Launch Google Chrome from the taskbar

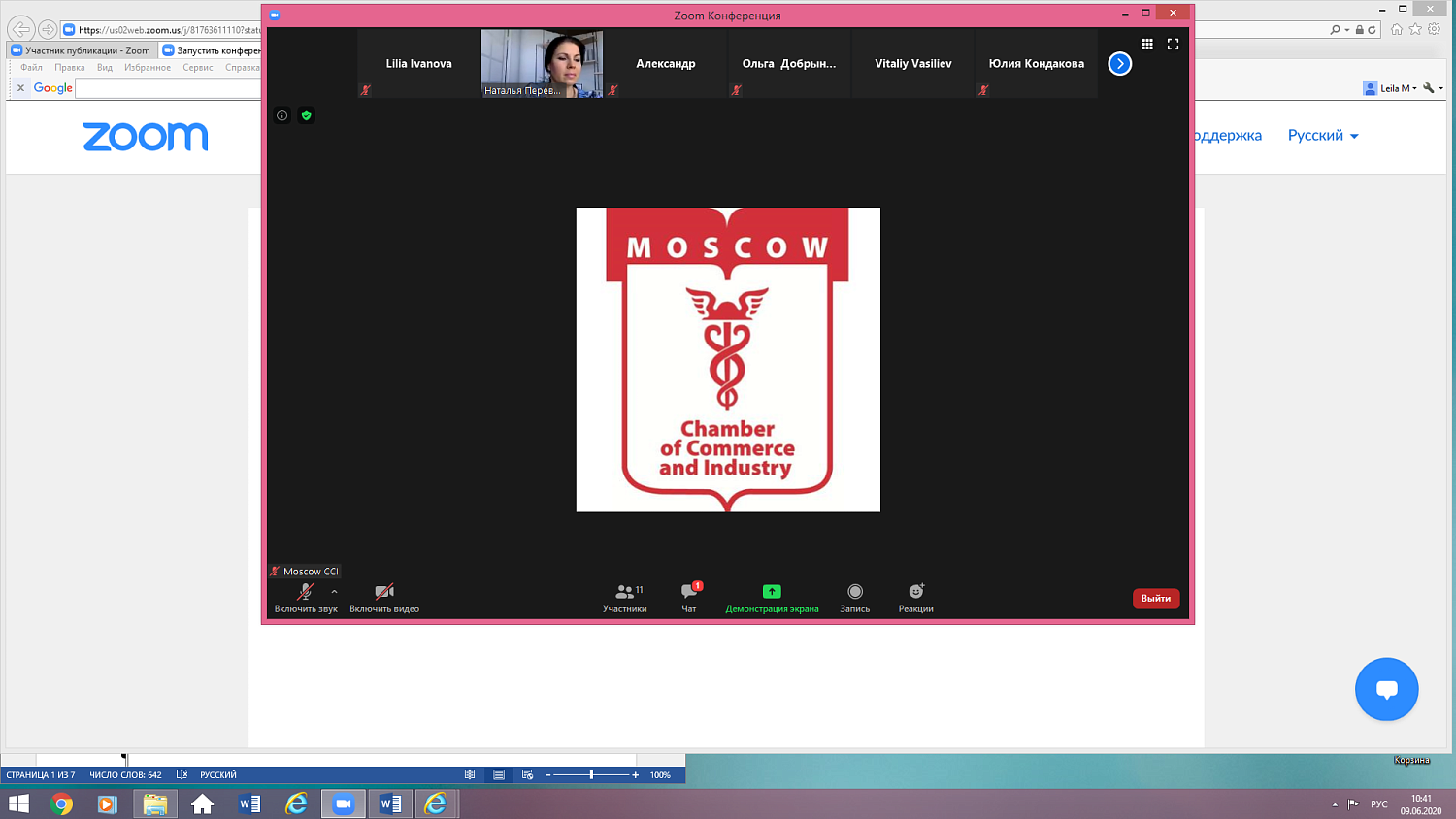61,804
